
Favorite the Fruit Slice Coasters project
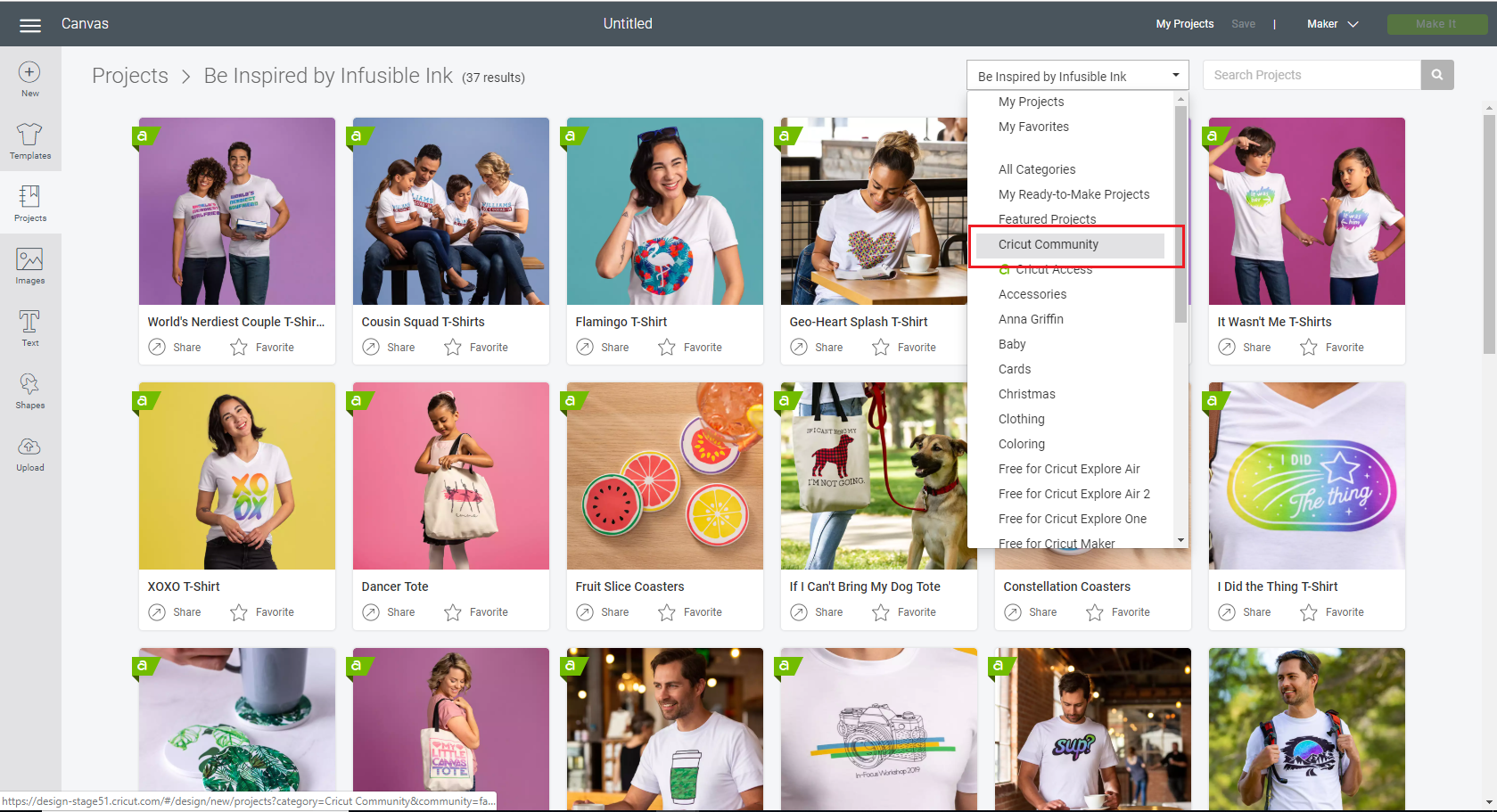[690, 612]
